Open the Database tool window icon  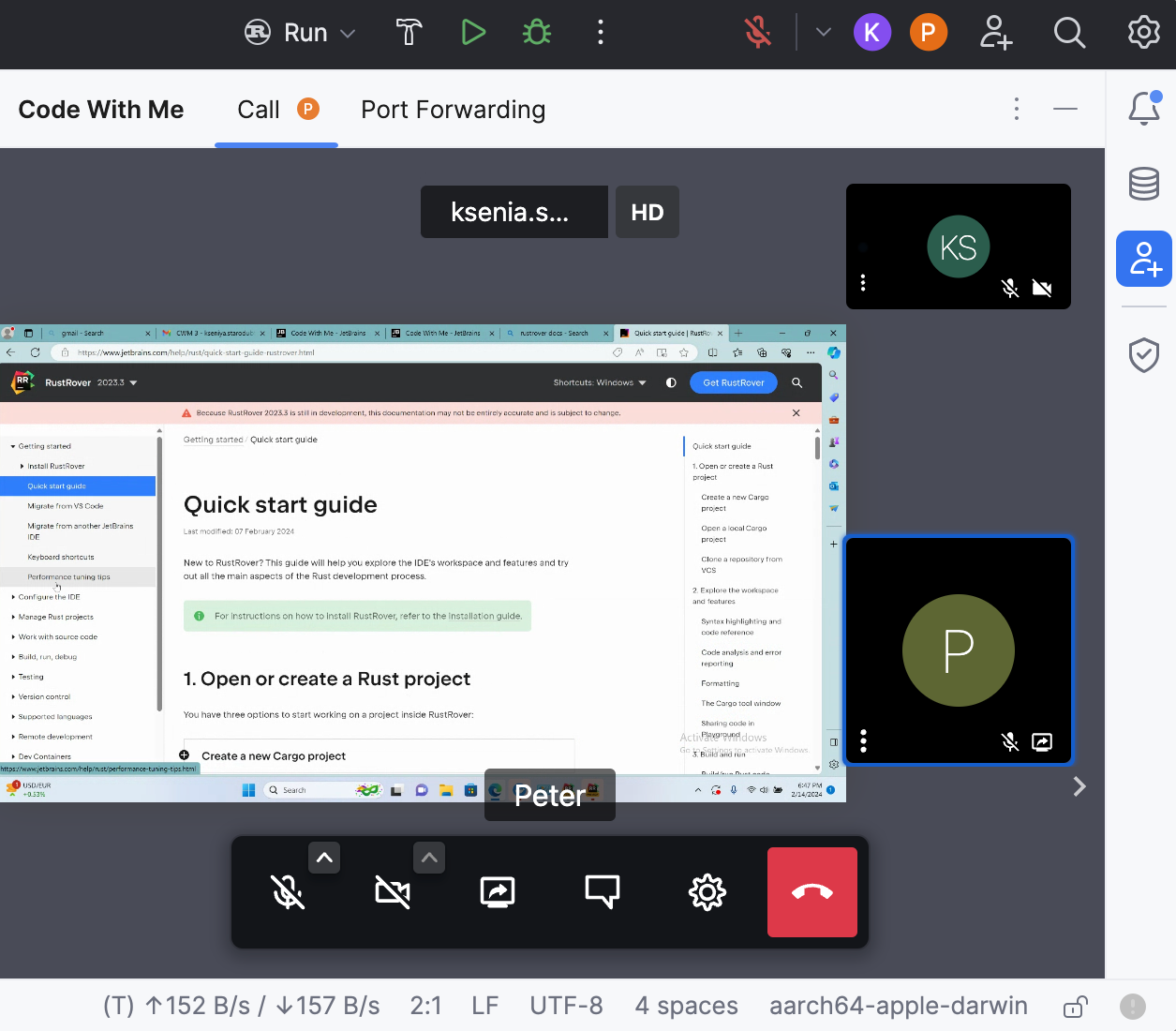(x=1143, y=184)
